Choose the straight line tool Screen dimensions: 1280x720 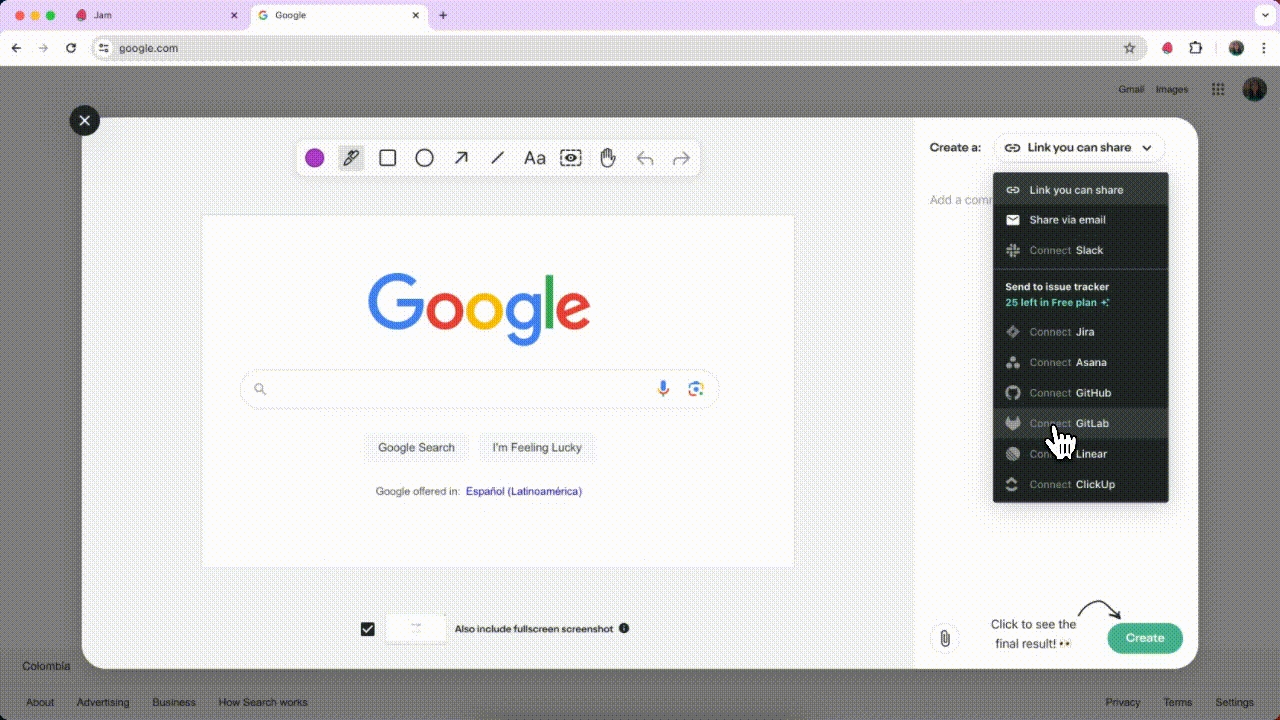pos(497,158)
